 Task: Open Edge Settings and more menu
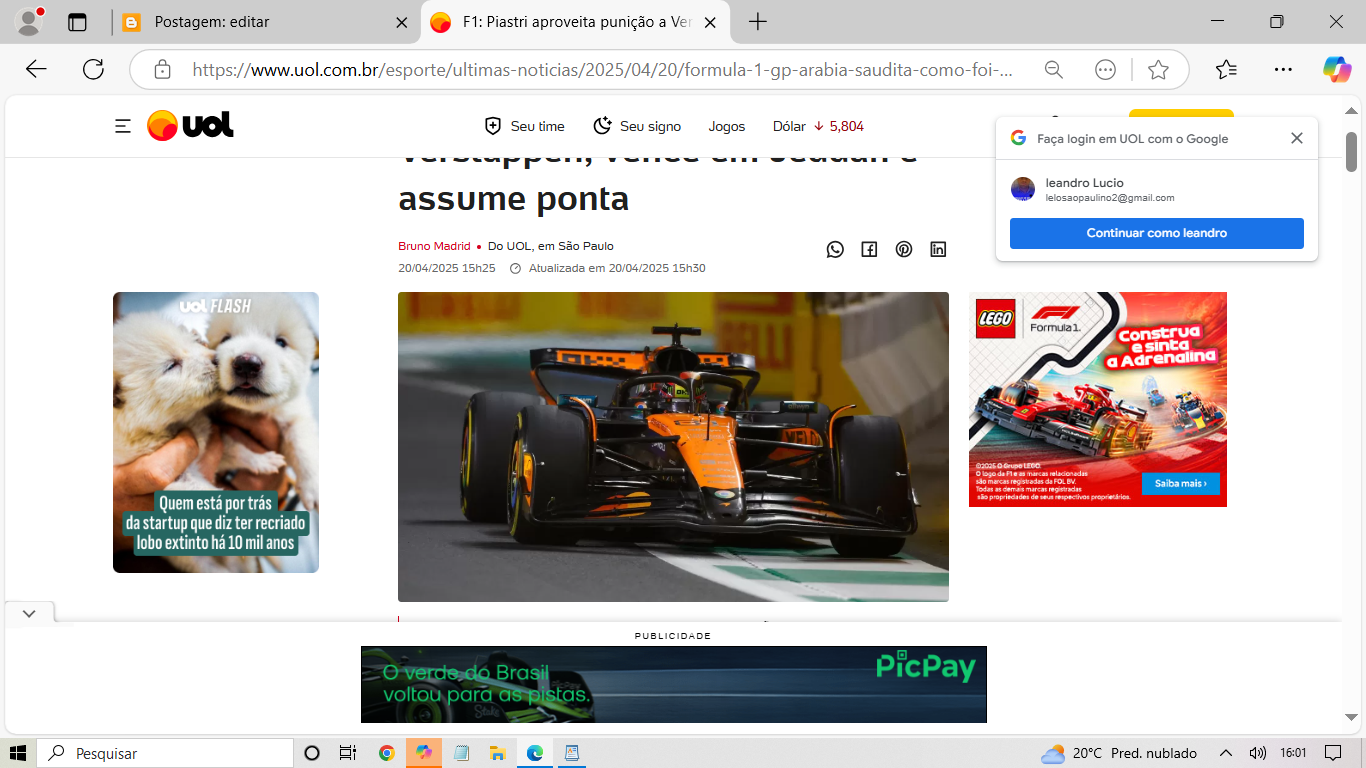click(x=1283, y=69)
